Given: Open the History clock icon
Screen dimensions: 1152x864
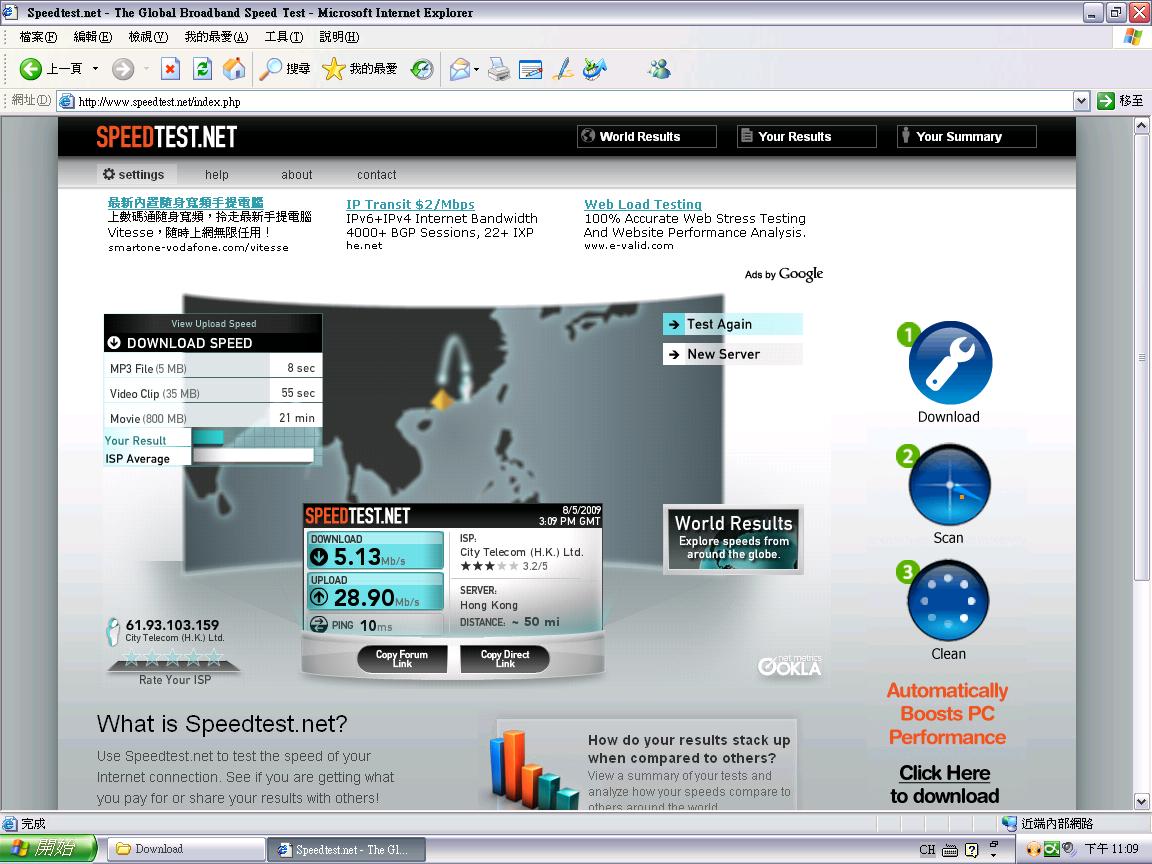Looking at the screenshot, I should point(422,69).
